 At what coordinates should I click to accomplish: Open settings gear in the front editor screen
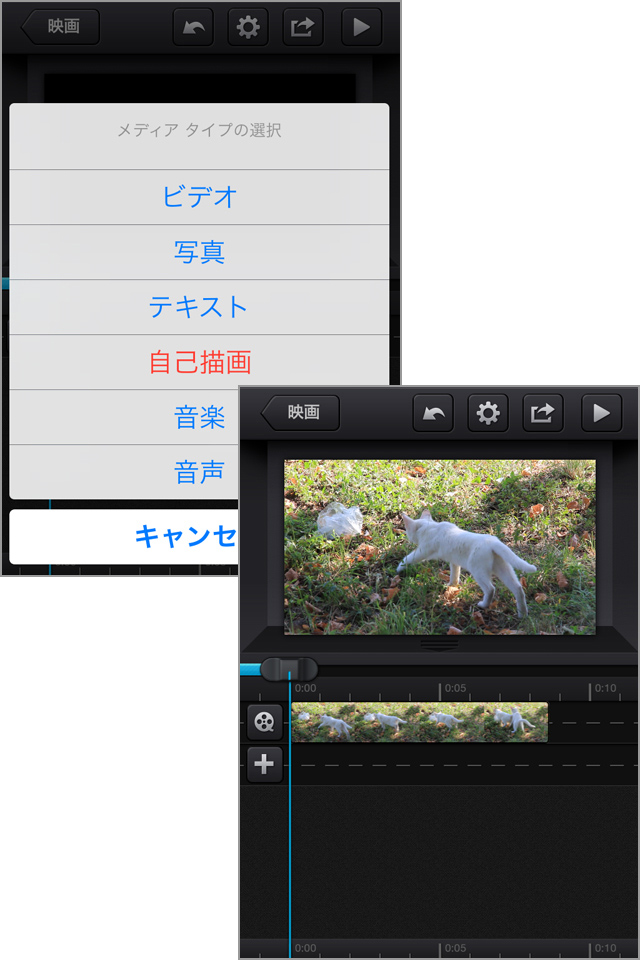click(x=488, y=413)
